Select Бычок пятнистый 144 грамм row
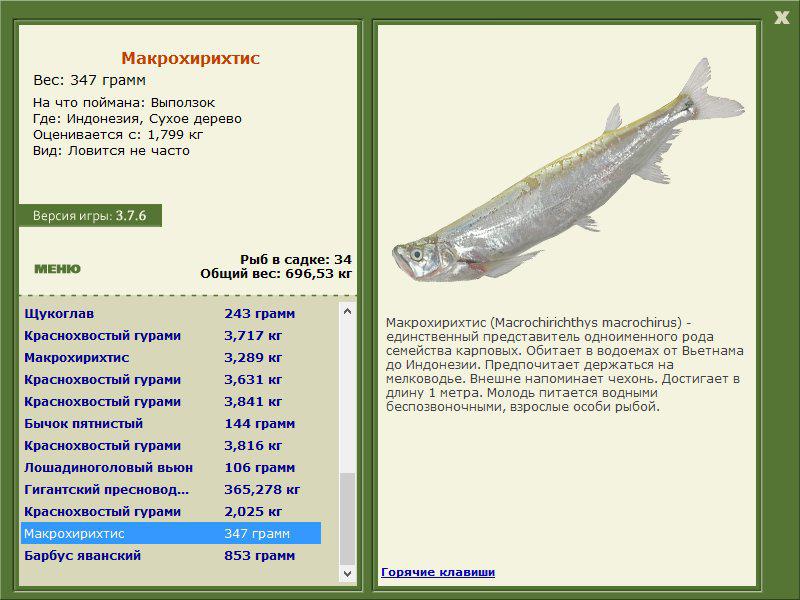Viewport: 800px width, 600px height. (x=171, y=423)
